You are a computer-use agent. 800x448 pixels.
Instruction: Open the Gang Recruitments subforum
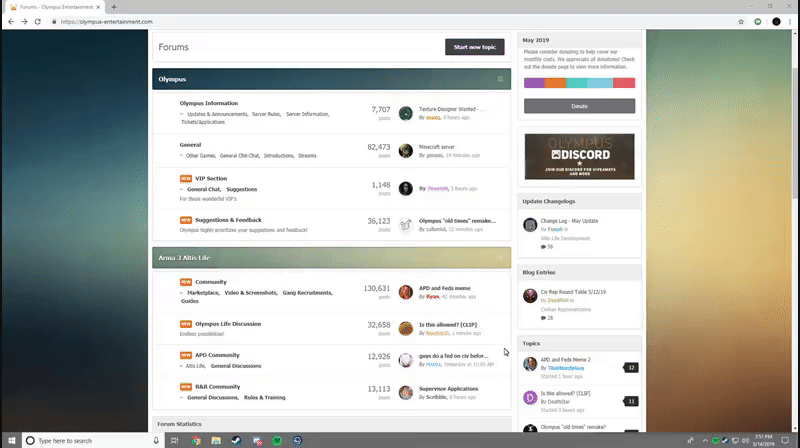pyautogui.click(x=307, y=293)
